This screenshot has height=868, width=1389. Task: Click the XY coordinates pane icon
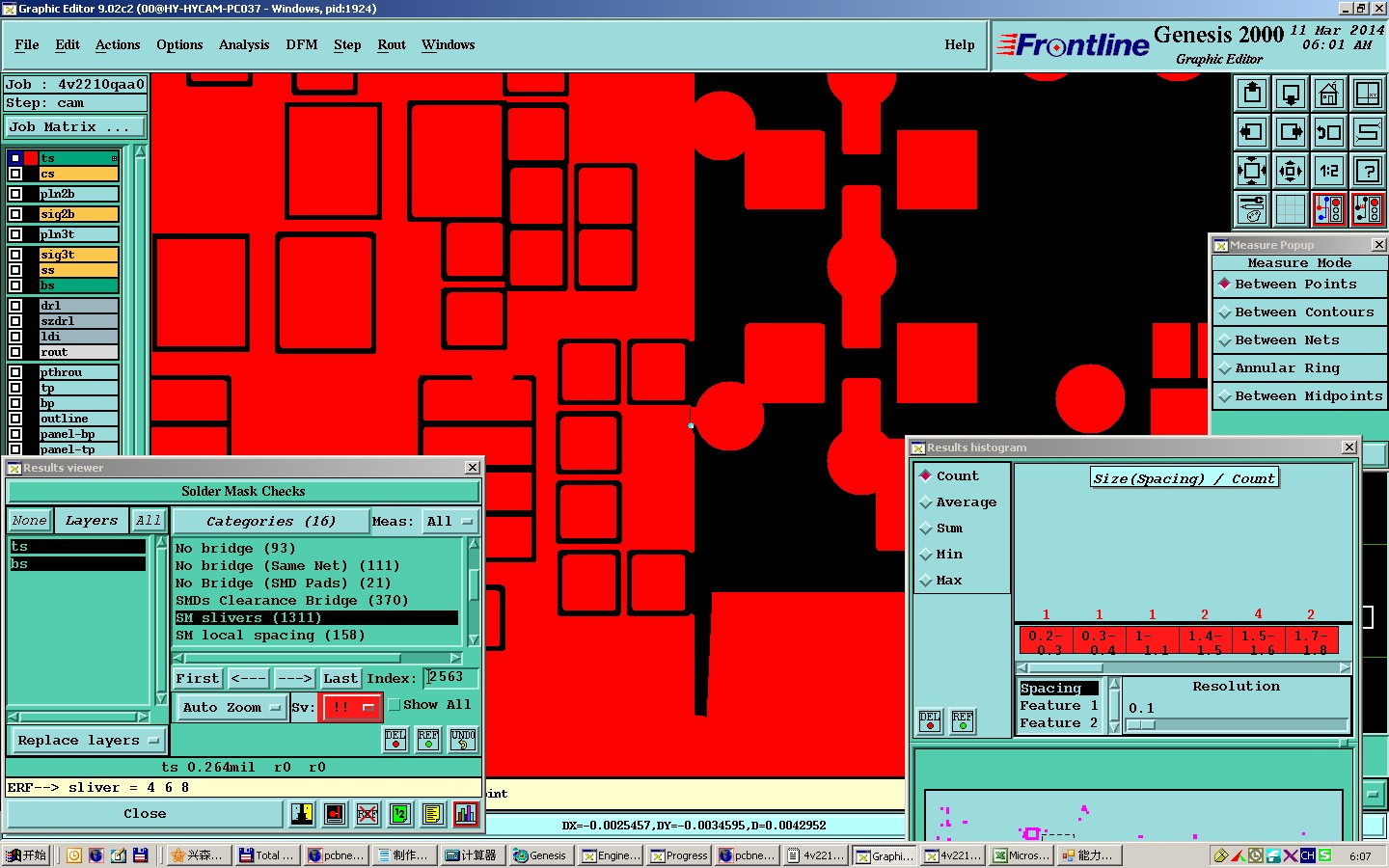tap(1368, 94)
